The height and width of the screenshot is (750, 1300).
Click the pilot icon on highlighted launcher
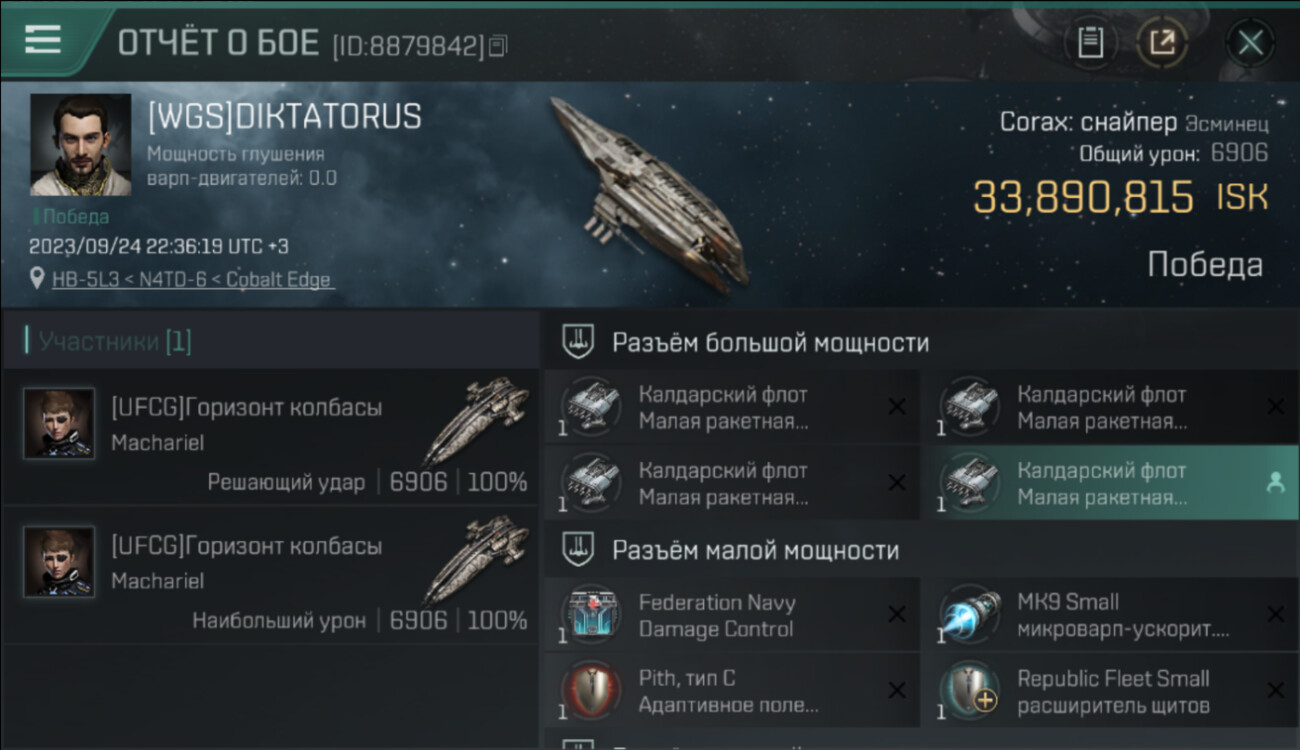(x=1275, y=482)
